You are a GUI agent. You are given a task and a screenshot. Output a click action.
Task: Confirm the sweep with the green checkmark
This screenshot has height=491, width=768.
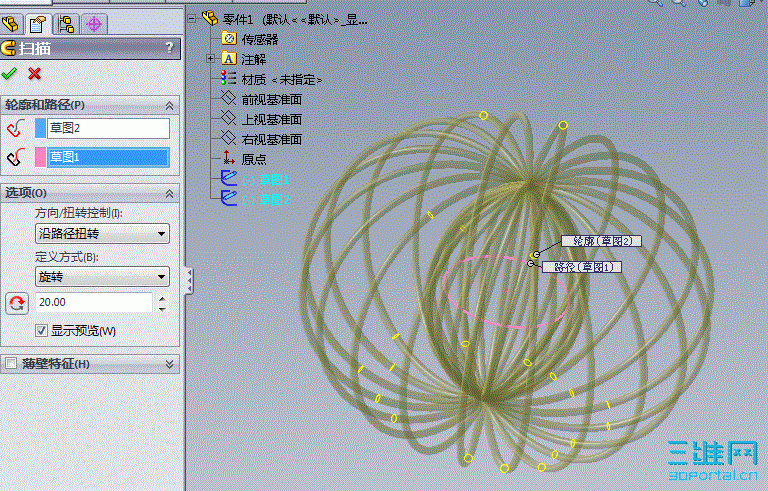[x=9, y=74]
